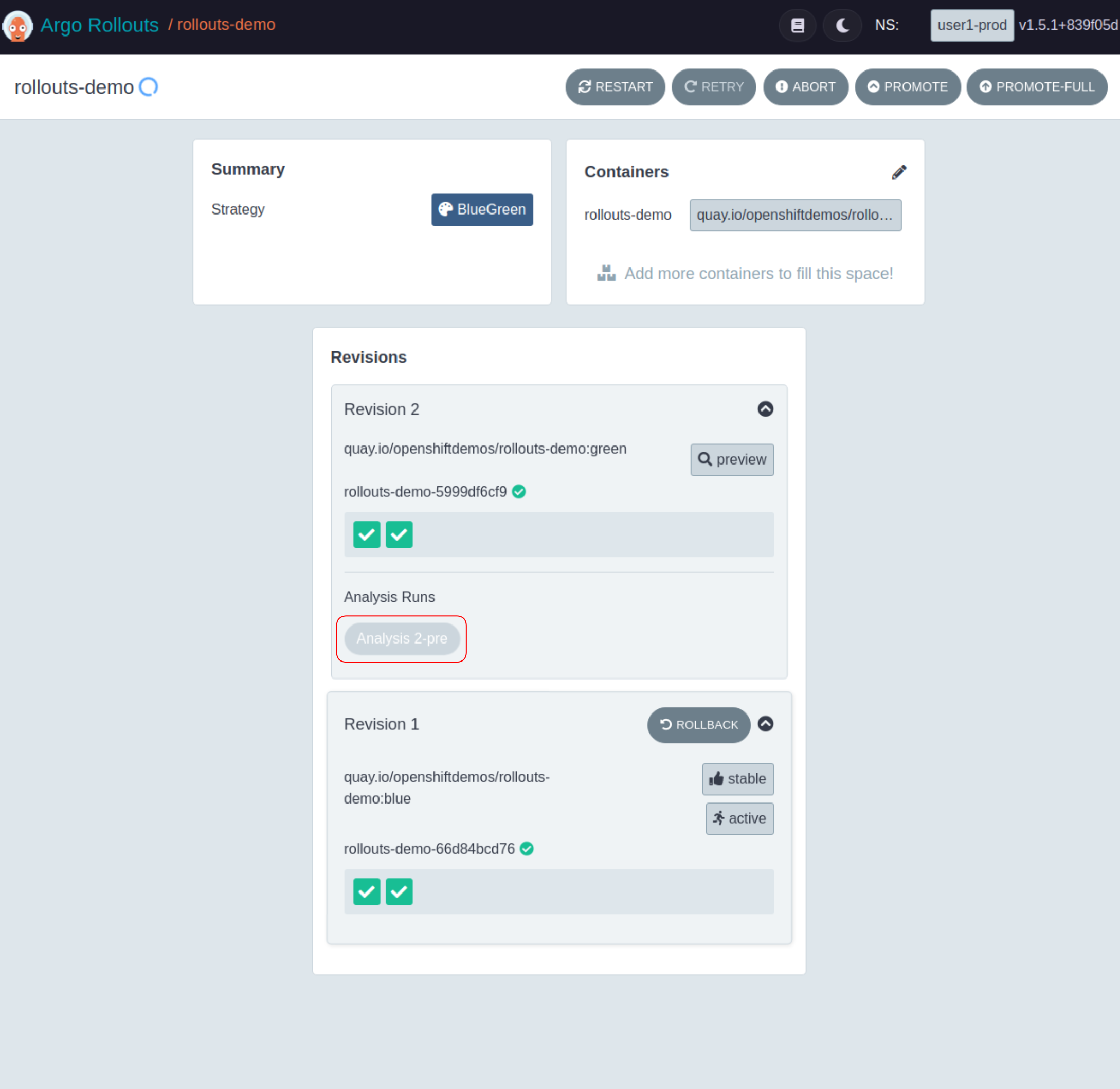Click the Analysis Runs label
1120x1089 pixels.
point(389,597)
